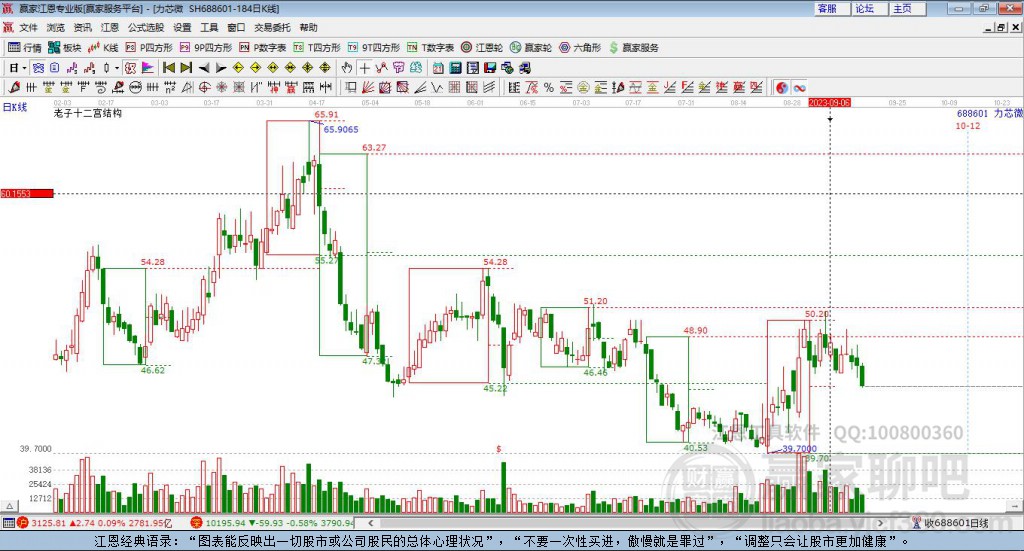Open the 赢家轮 wheel tool
1024x551 pixels.
tap(531, 48)
